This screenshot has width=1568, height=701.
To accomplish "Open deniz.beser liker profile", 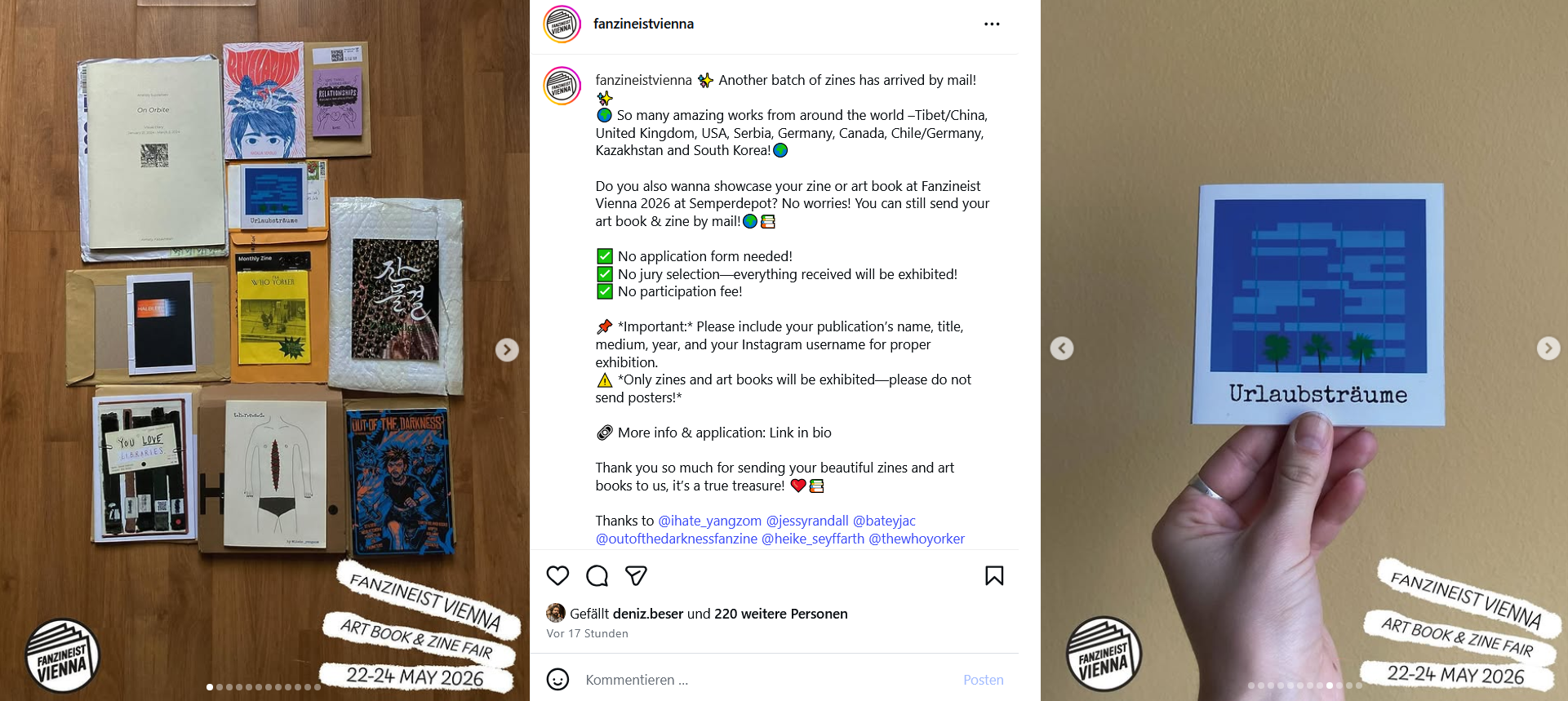I will 648,614.
